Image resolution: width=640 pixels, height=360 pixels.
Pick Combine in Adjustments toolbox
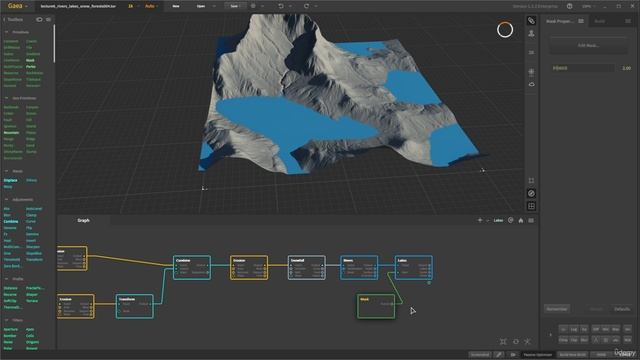tap(11, 222)
